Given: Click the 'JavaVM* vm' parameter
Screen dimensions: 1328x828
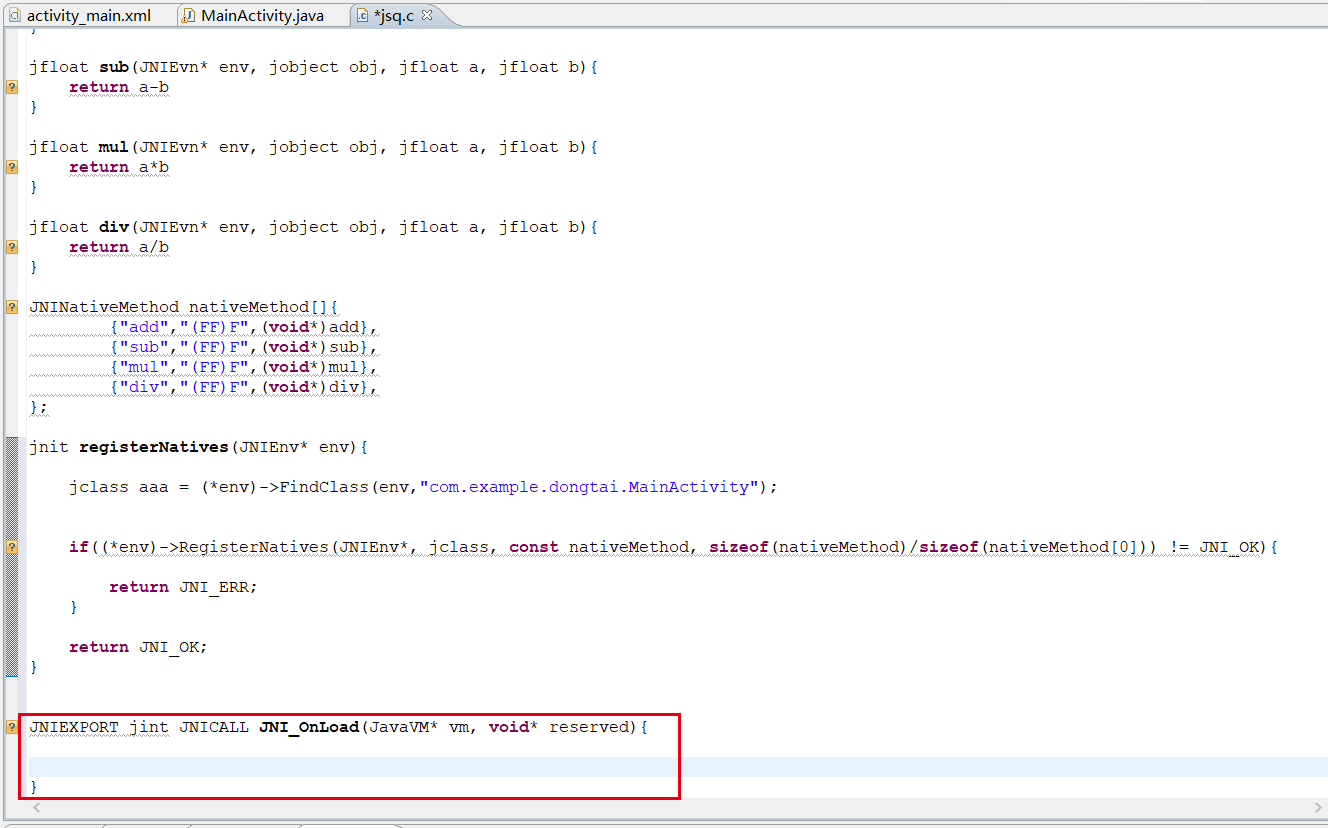Looking at the screenshot, I should point(419,727).
